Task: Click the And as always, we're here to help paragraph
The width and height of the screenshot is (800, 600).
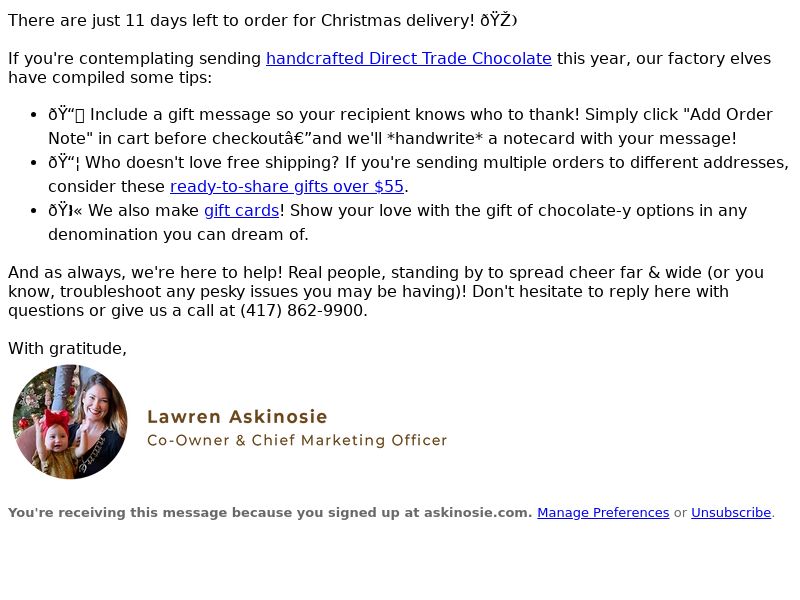Action: click(386, 292)
